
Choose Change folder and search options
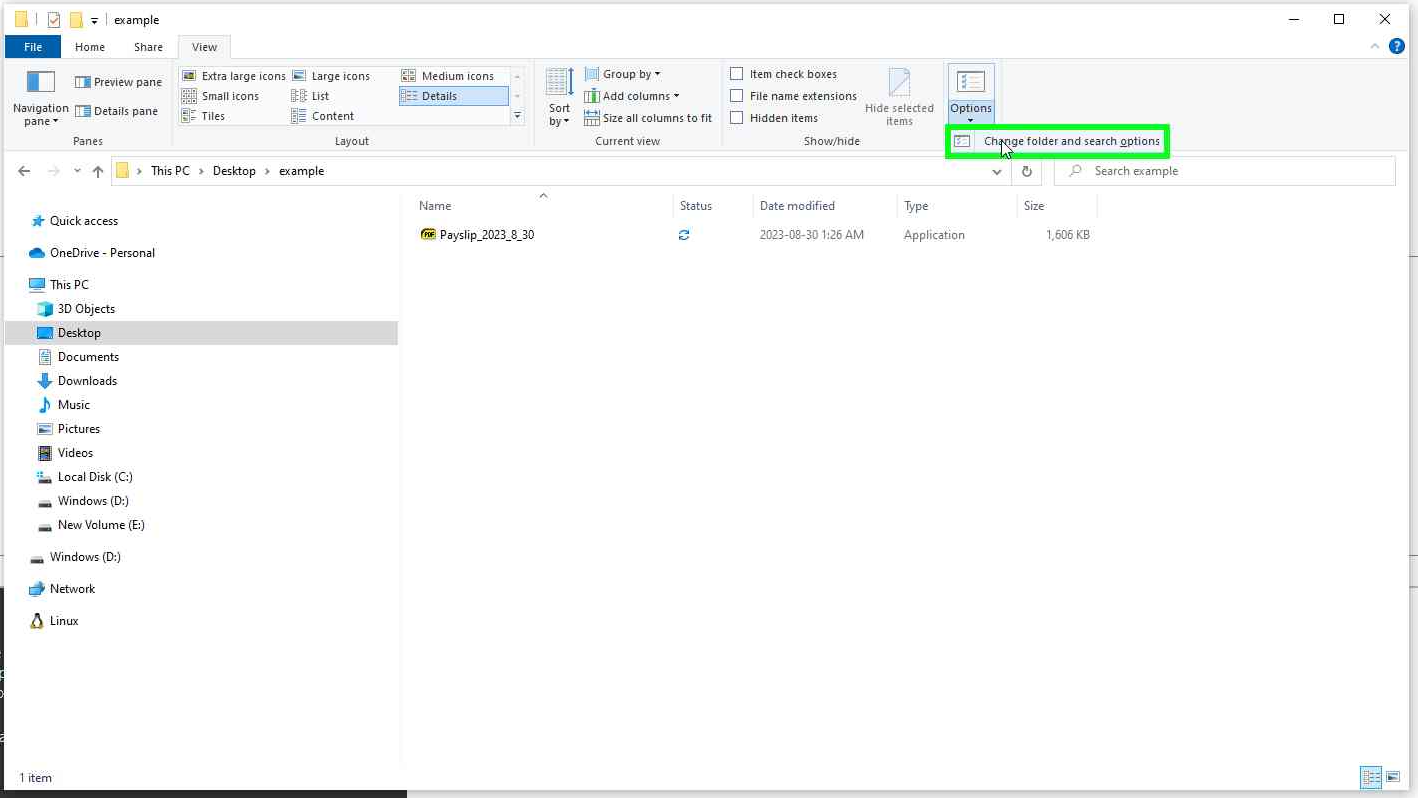click(x=1057, y=141)
